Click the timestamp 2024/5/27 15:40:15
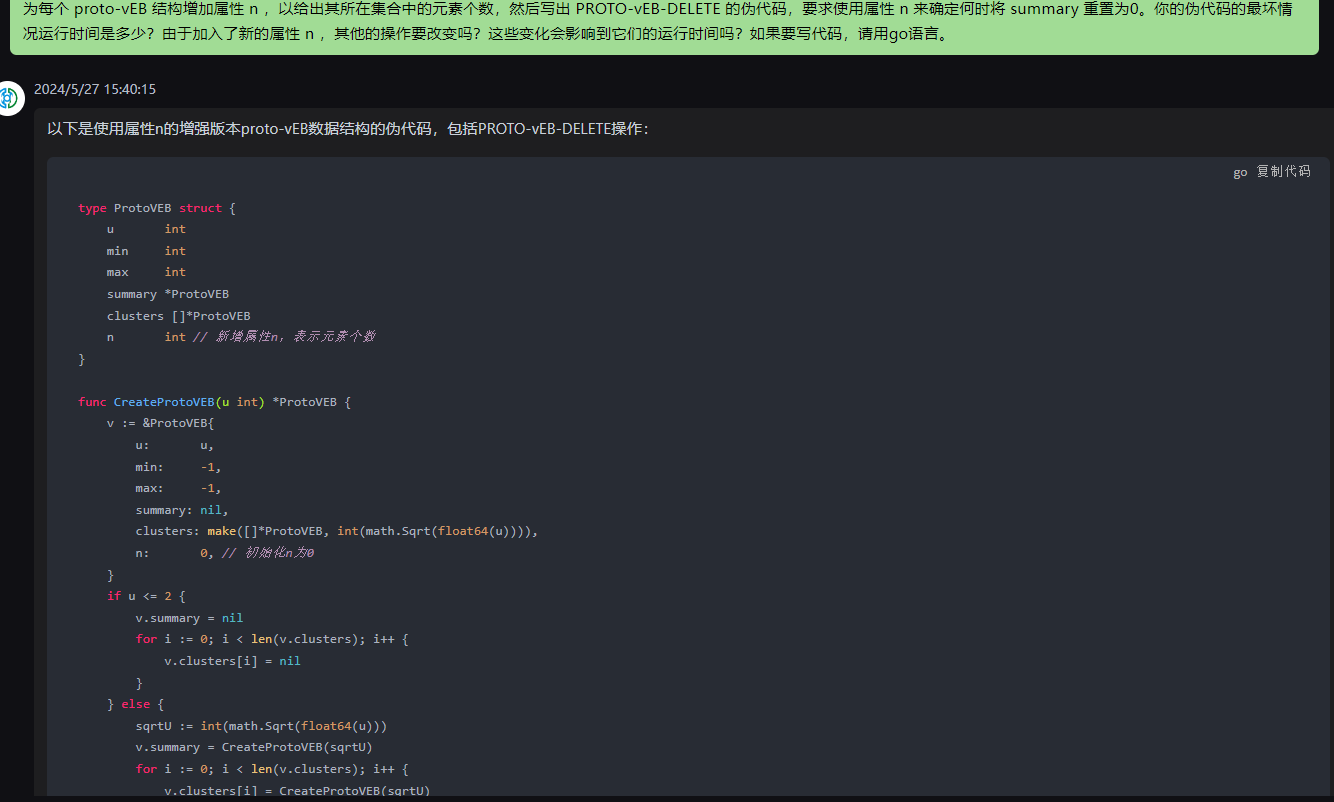Screen dimensions: 1334x802 pos(95,89)
